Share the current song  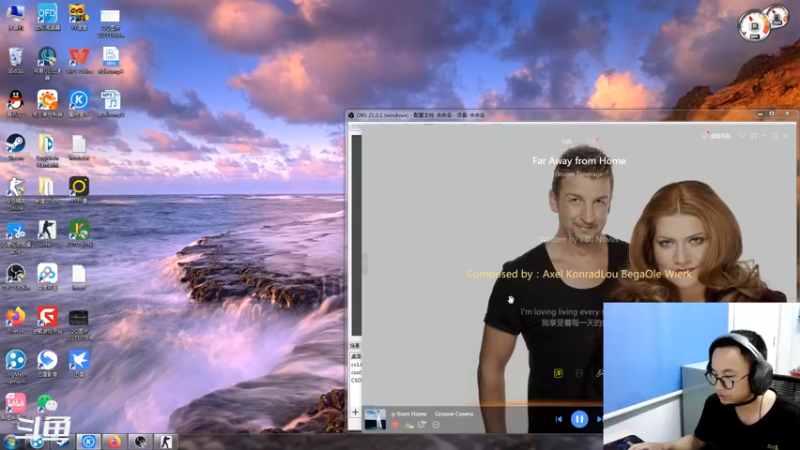click(x=422, y=424)
